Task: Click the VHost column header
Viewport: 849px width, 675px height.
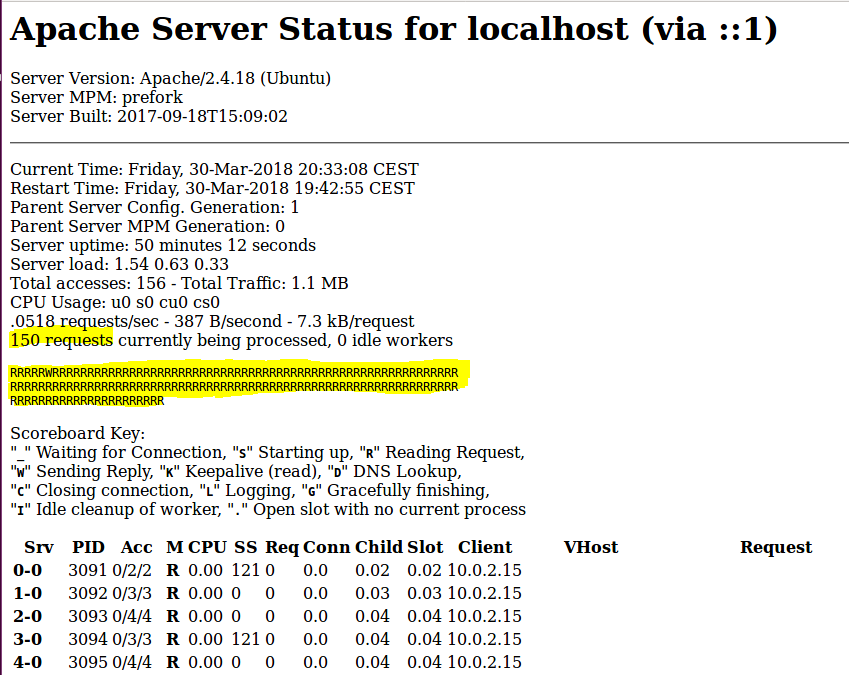Action: pos(590,547)
